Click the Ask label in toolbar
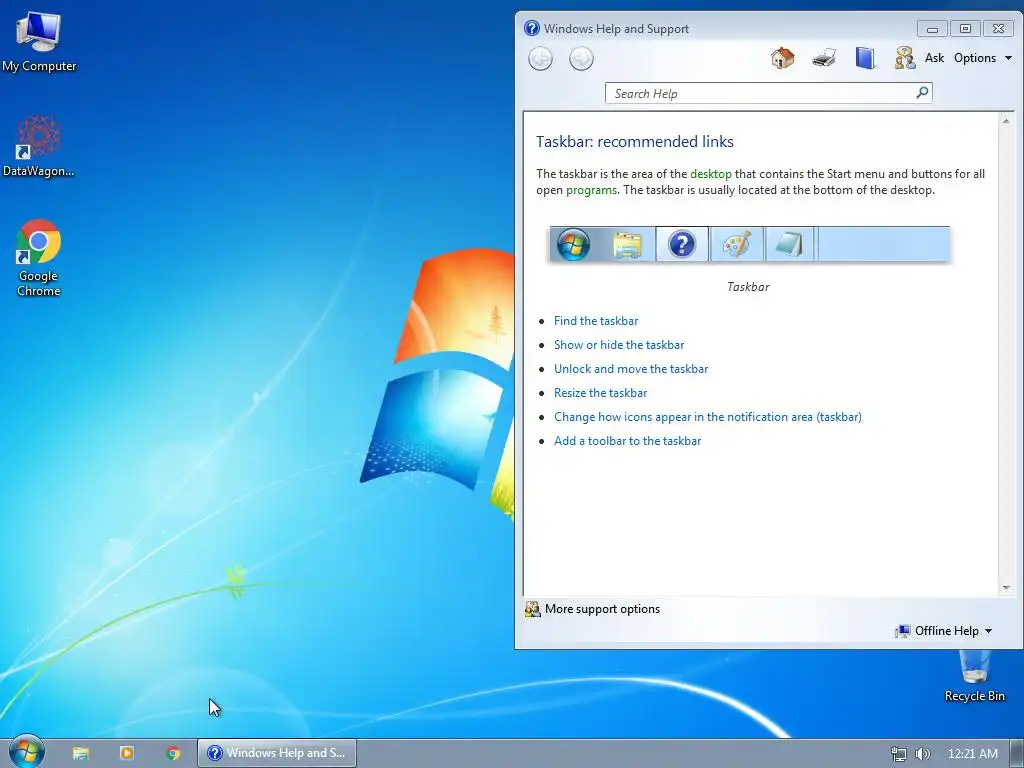 [x=934, y=58]
